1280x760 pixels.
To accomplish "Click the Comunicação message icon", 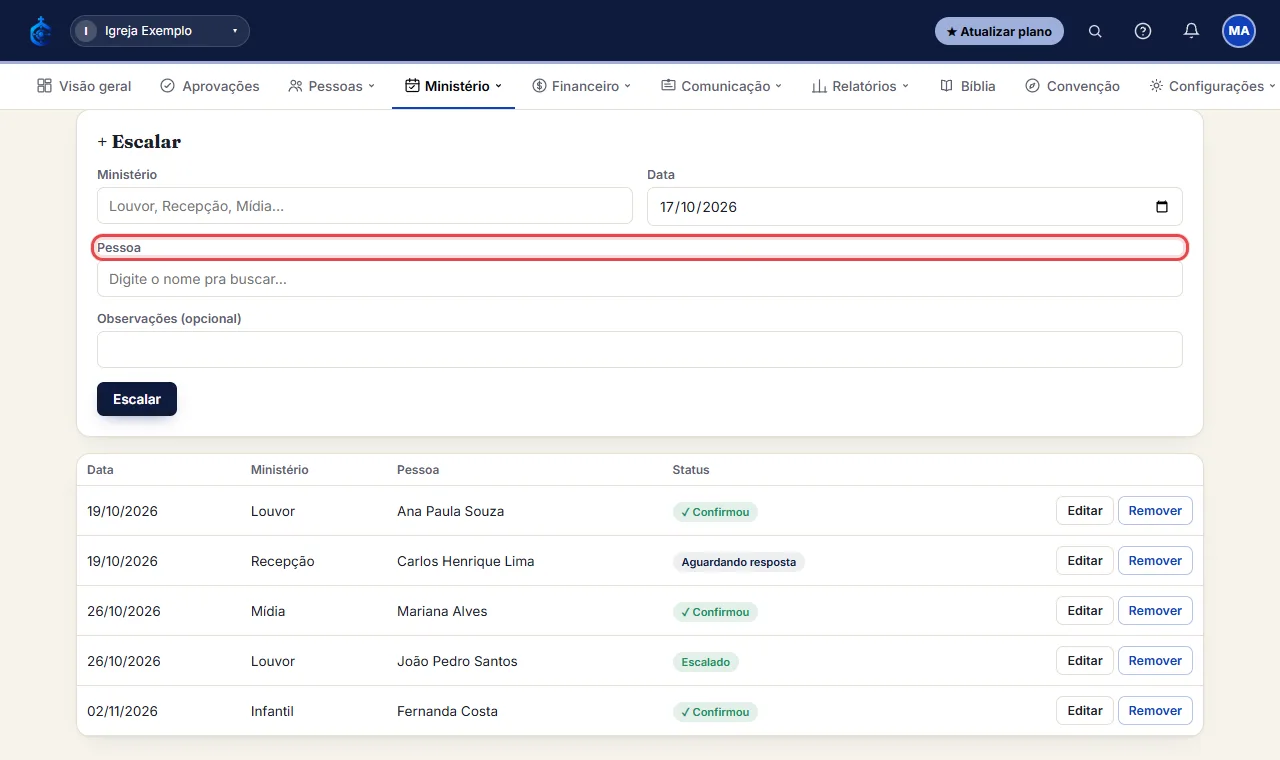I will point(668,86).
